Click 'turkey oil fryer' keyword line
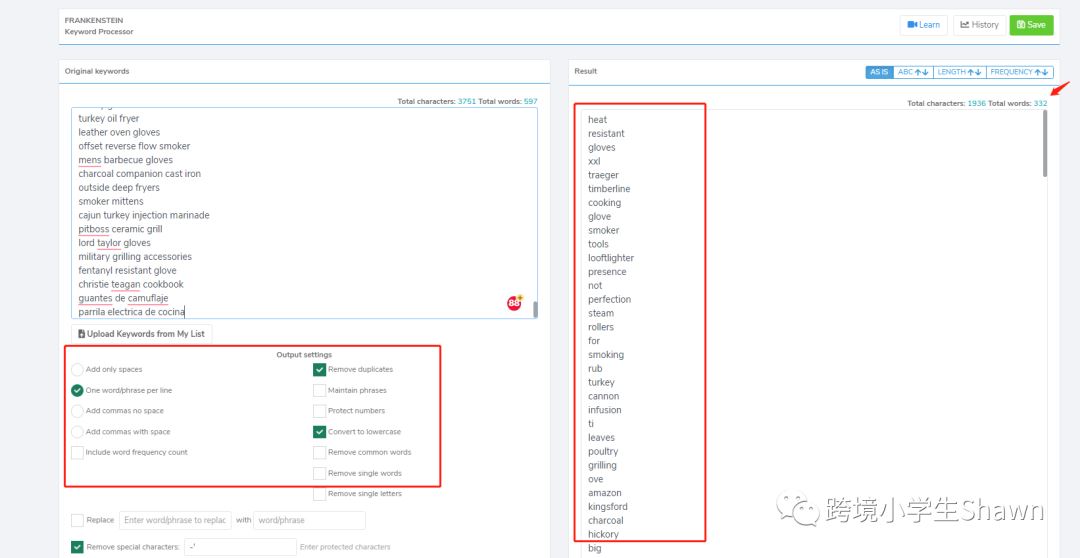Viewport: 1080px width, 558px height. click(109, 118)
